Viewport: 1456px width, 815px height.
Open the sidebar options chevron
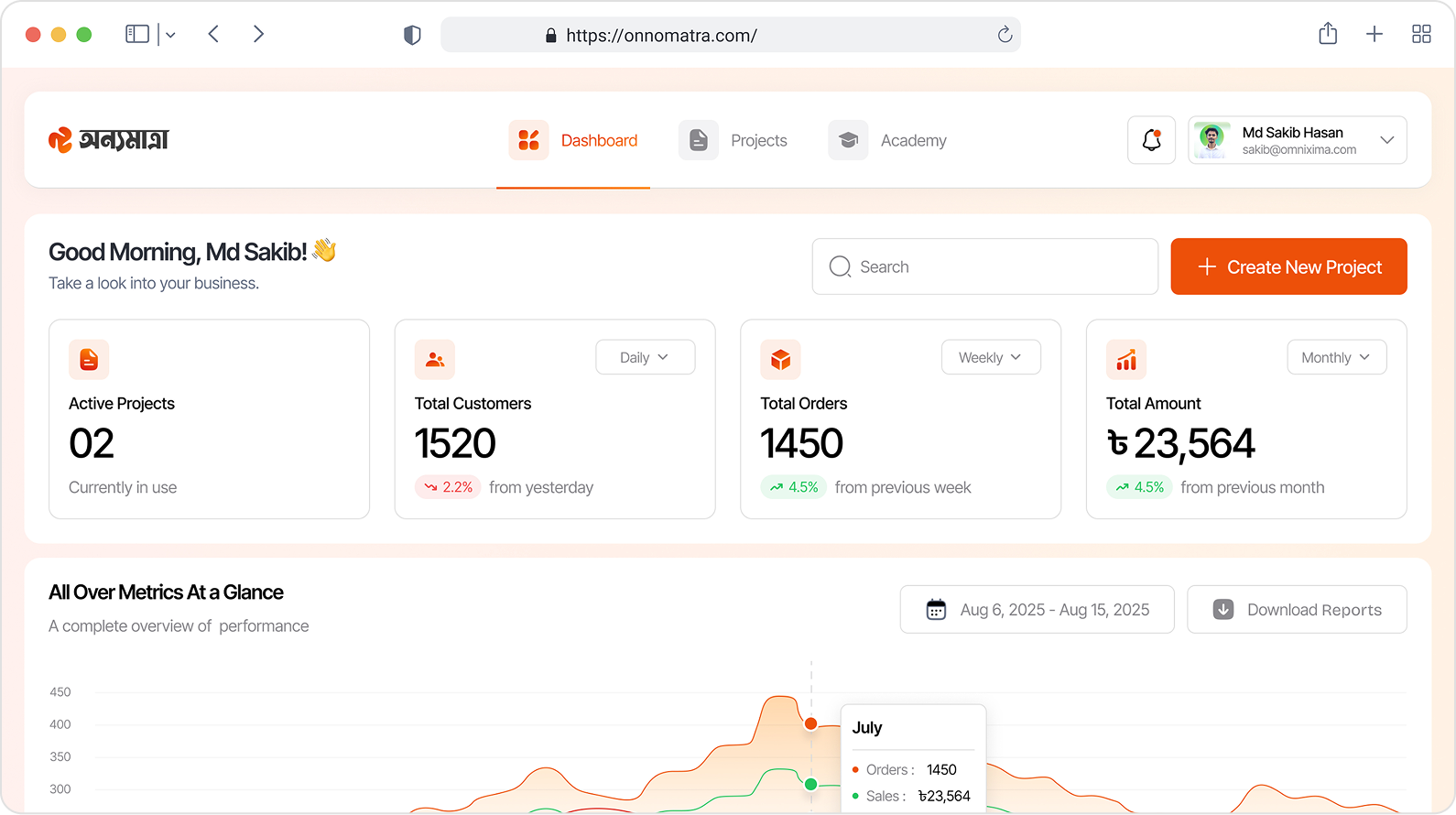pos(170,35)
